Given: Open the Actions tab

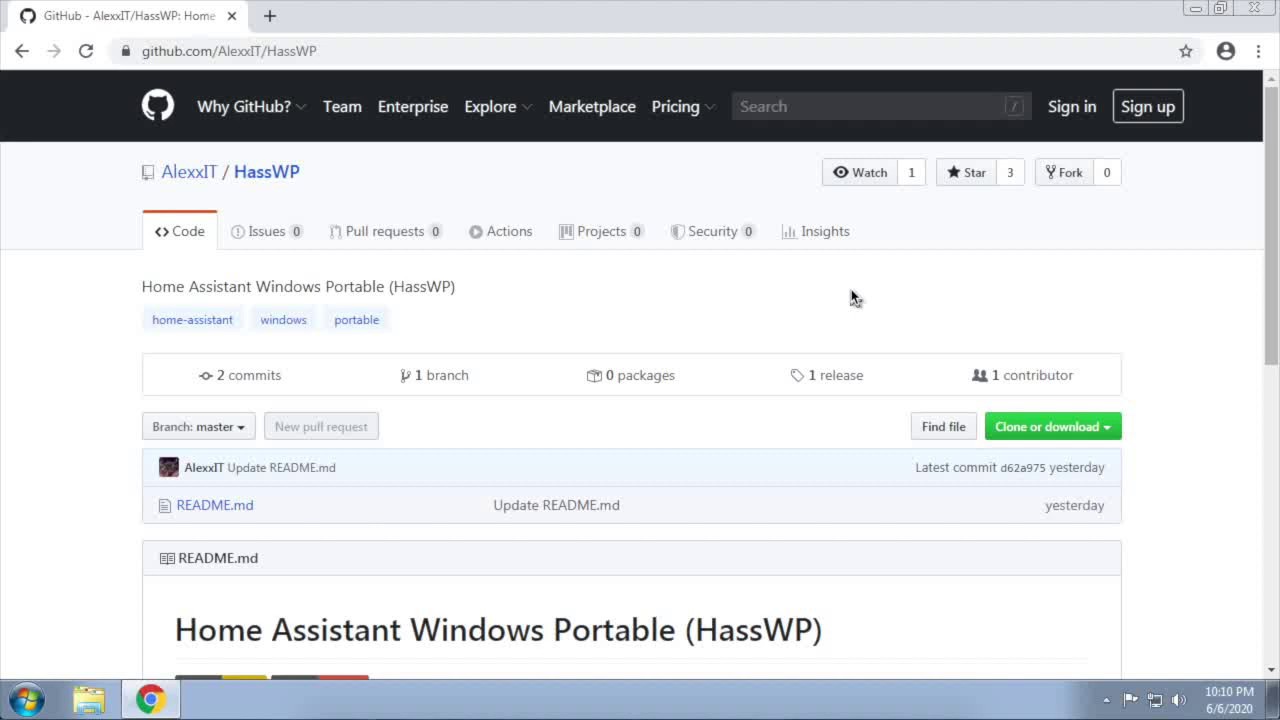Looking at the screenshot, I should pyautogui.click(x=500, y=231).
